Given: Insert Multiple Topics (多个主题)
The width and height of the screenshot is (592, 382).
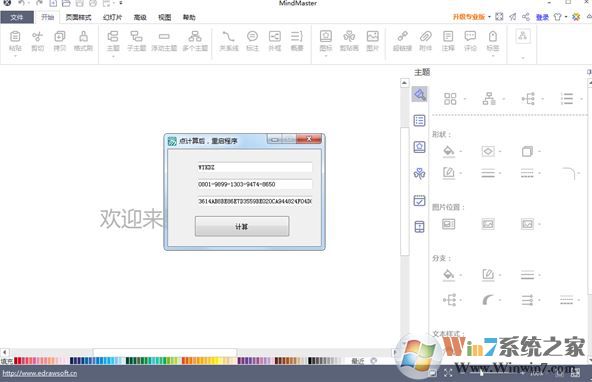Looking at the screenshot, I should click(195, 41).
